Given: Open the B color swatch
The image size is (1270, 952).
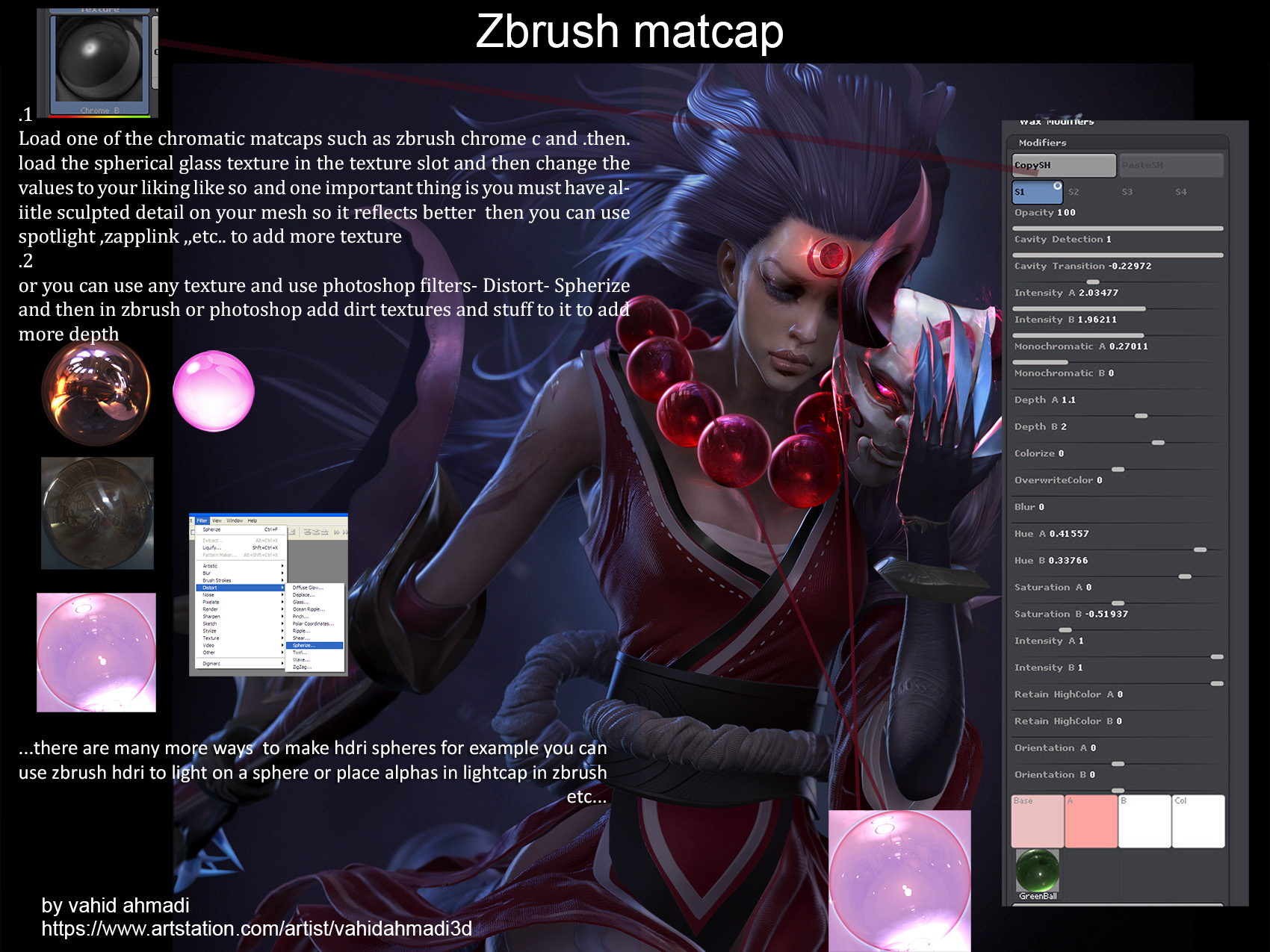Looking at the screenshot, I should tap(1144, 821).
